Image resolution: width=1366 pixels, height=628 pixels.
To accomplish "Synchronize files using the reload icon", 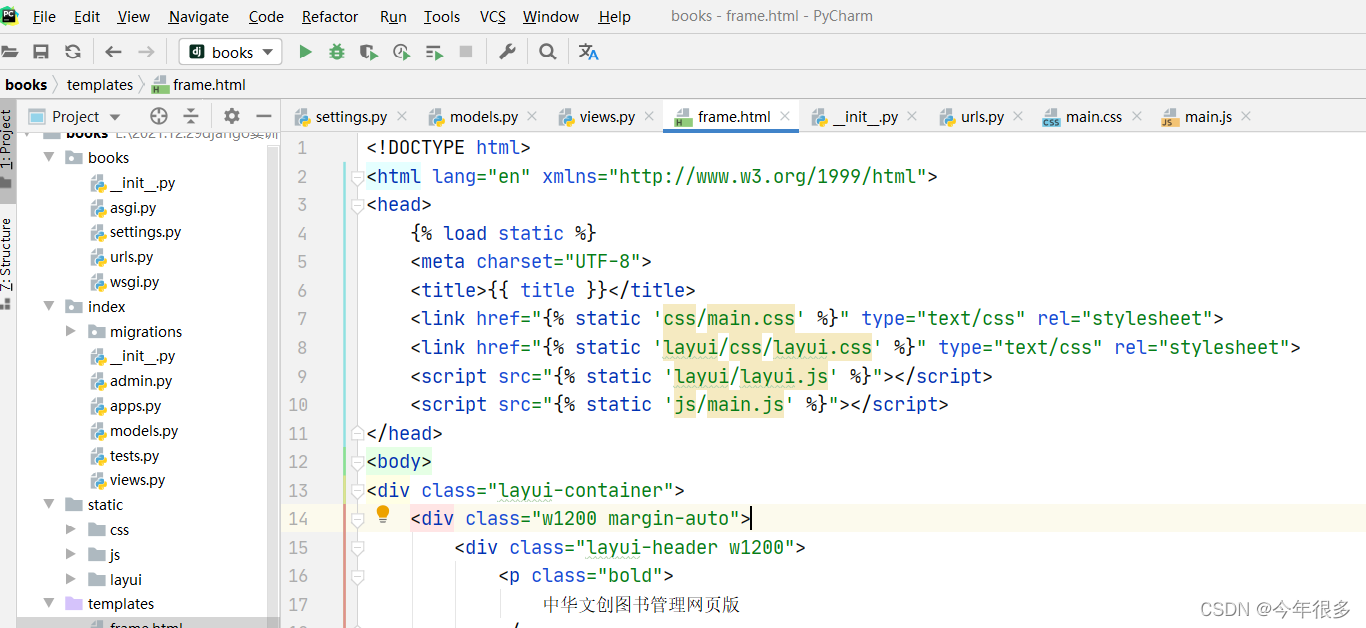I will pyautogui.click(x=73, y=52).
